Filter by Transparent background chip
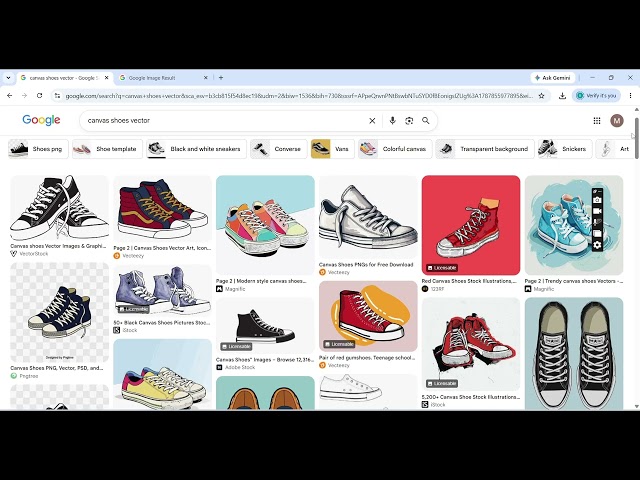 coord(484,149)
